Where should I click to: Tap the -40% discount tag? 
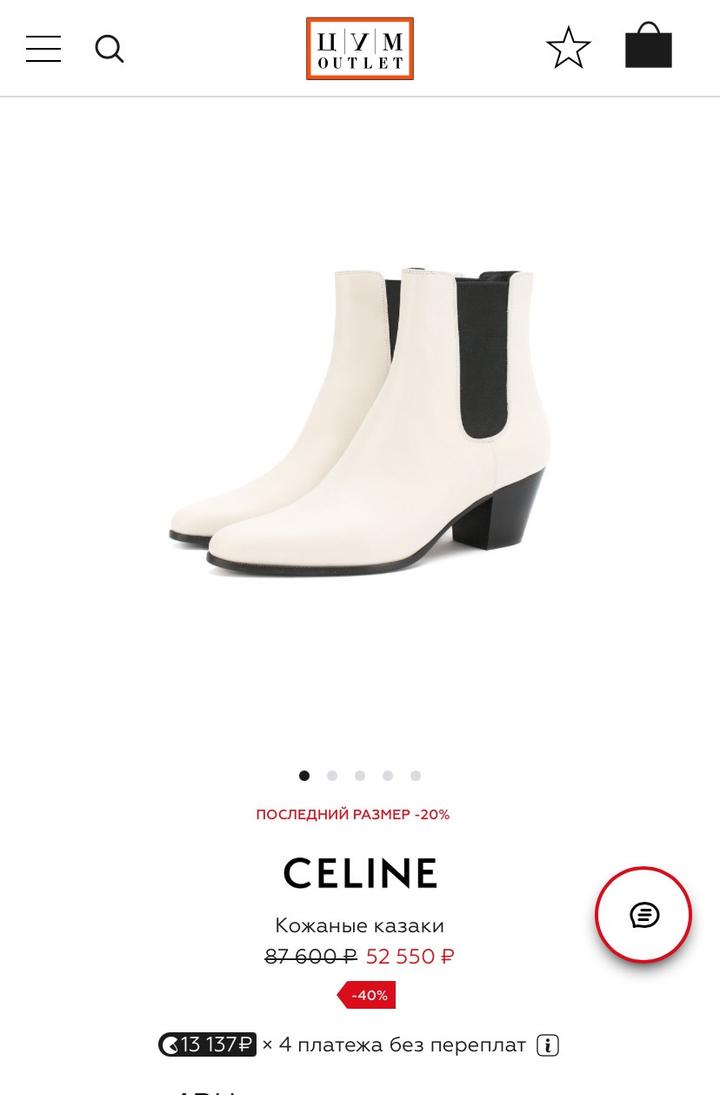coord(367,995)
